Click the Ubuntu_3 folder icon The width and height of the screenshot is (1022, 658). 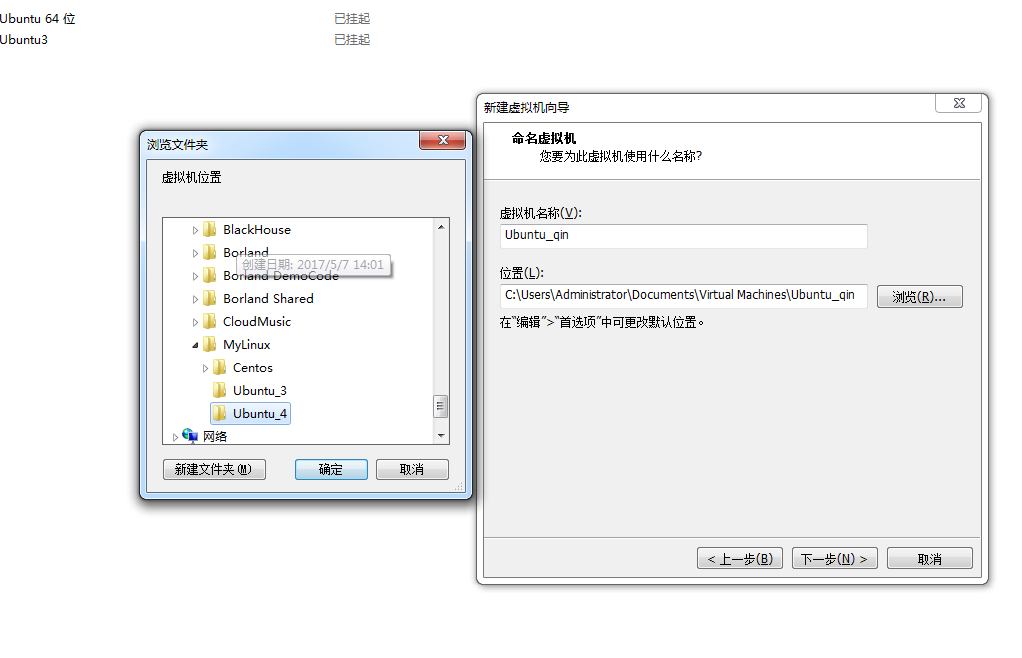[220, 390]
